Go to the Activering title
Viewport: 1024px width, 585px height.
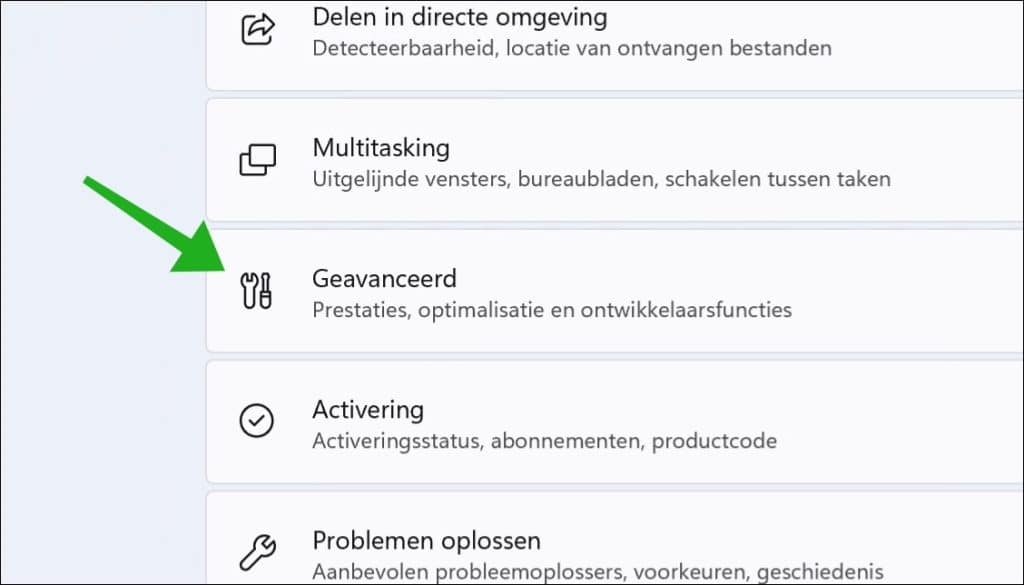point(368,410)
